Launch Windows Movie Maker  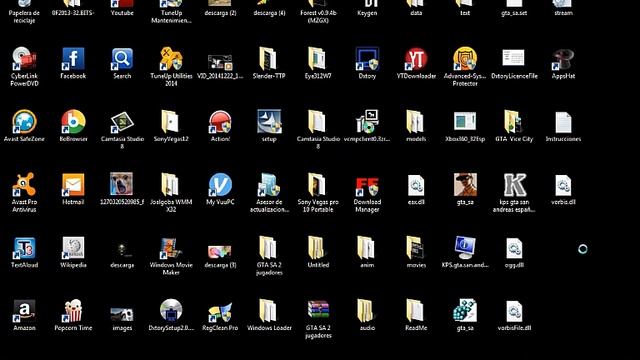tap(171, 248)
